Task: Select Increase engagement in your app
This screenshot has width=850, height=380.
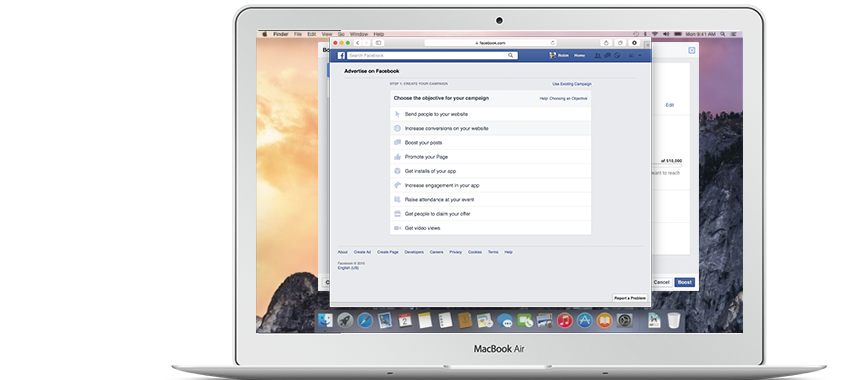Action: 490,185
